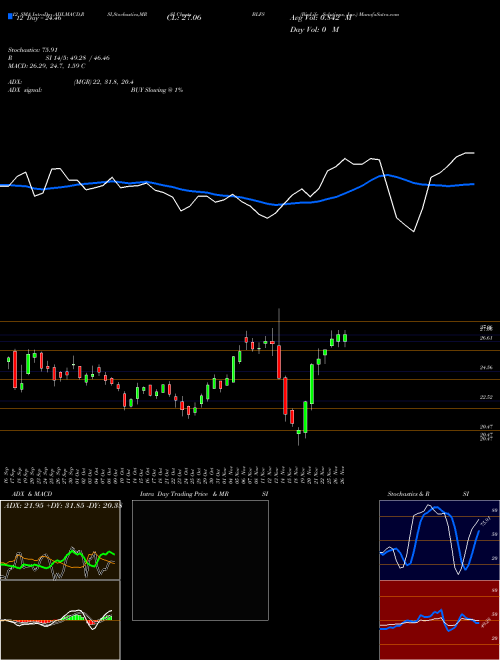Select the '12 Day = 24.46' SMA label
Image resolution: width=500 pixels, height=660 pixels.
point(39,18)
